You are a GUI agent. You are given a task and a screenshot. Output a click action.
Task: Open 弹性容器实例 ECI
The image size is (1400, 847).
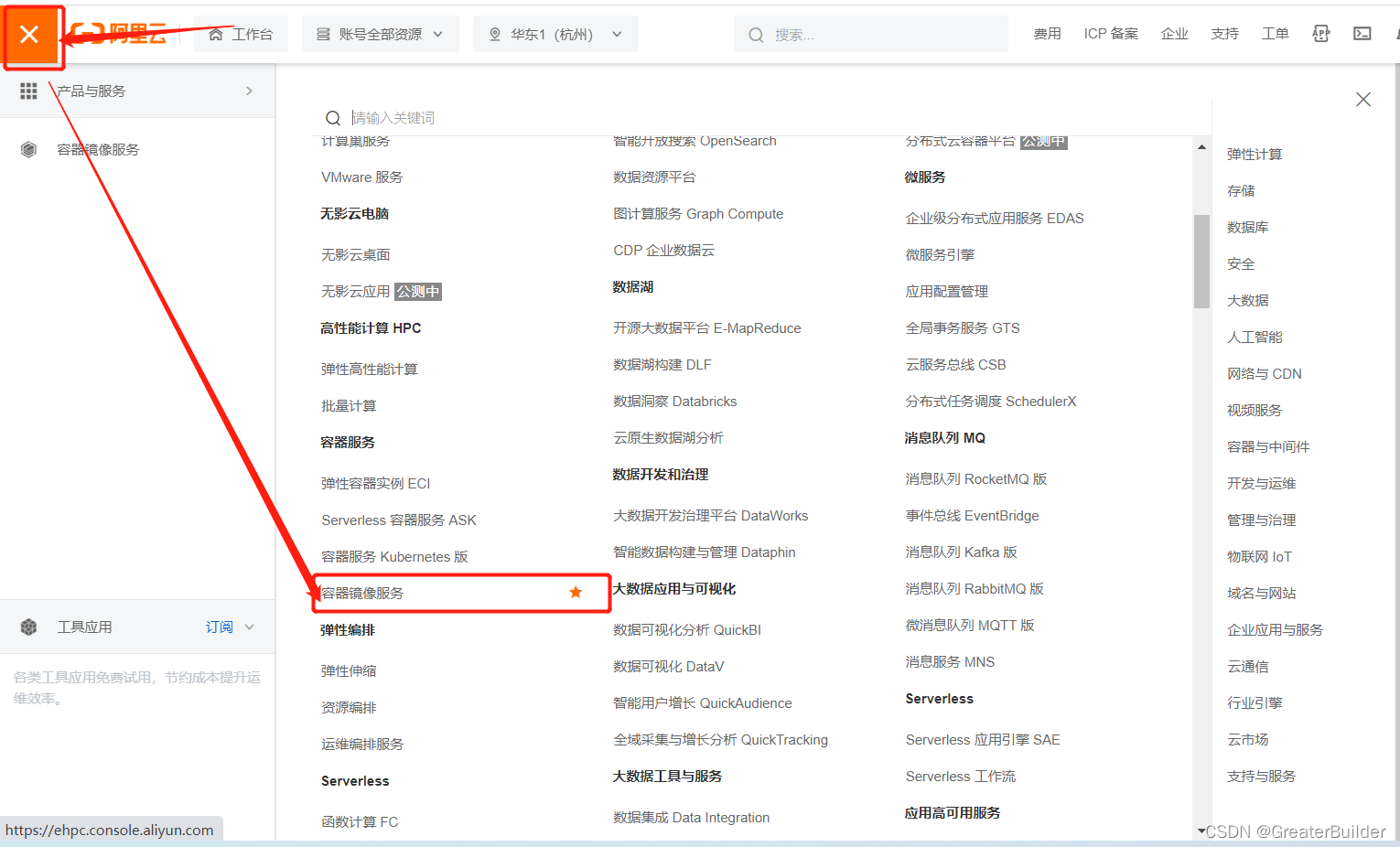[375, 483]
